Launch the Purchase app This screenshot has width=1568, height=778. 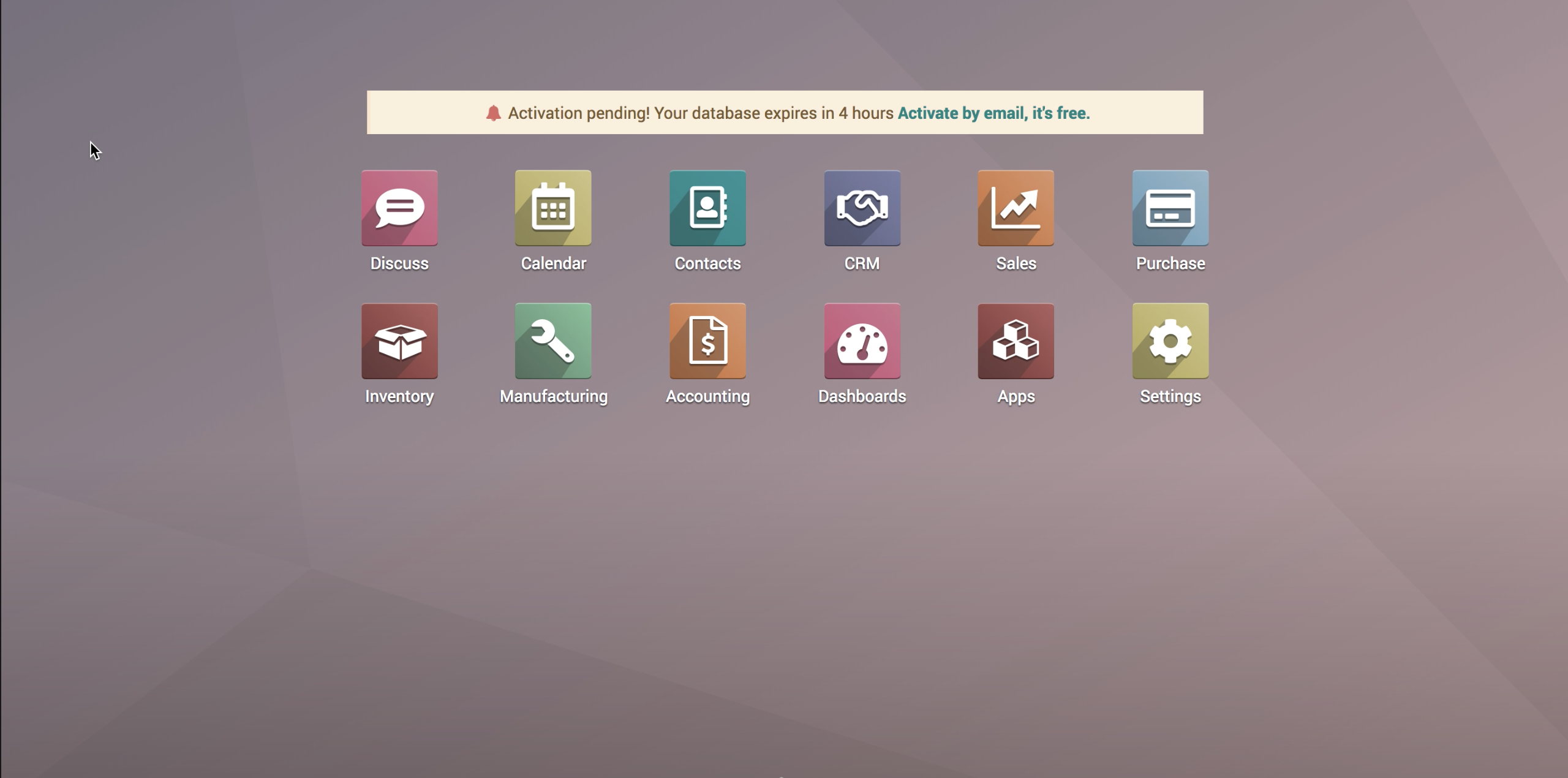pyautogui.click(x=1170, y=208)
